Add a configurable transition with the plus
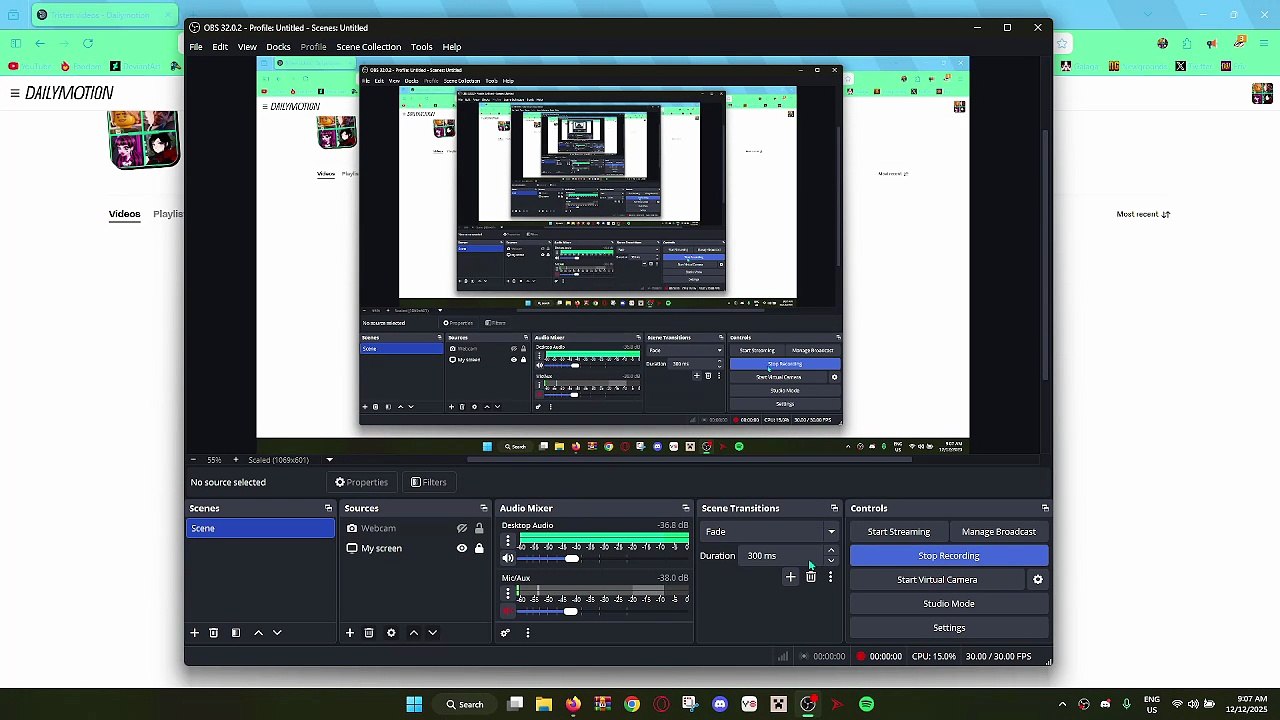The width and height of the screenshot is (1280, 720). [x=790, y=577]
